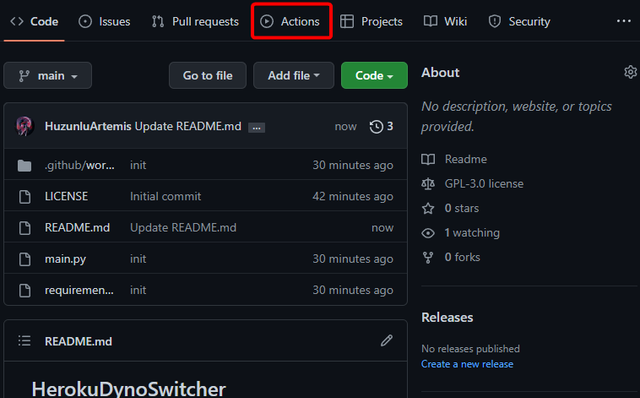Open the README.md file in file list
This screenshot has height=398, width=640.
coord(77,227)
